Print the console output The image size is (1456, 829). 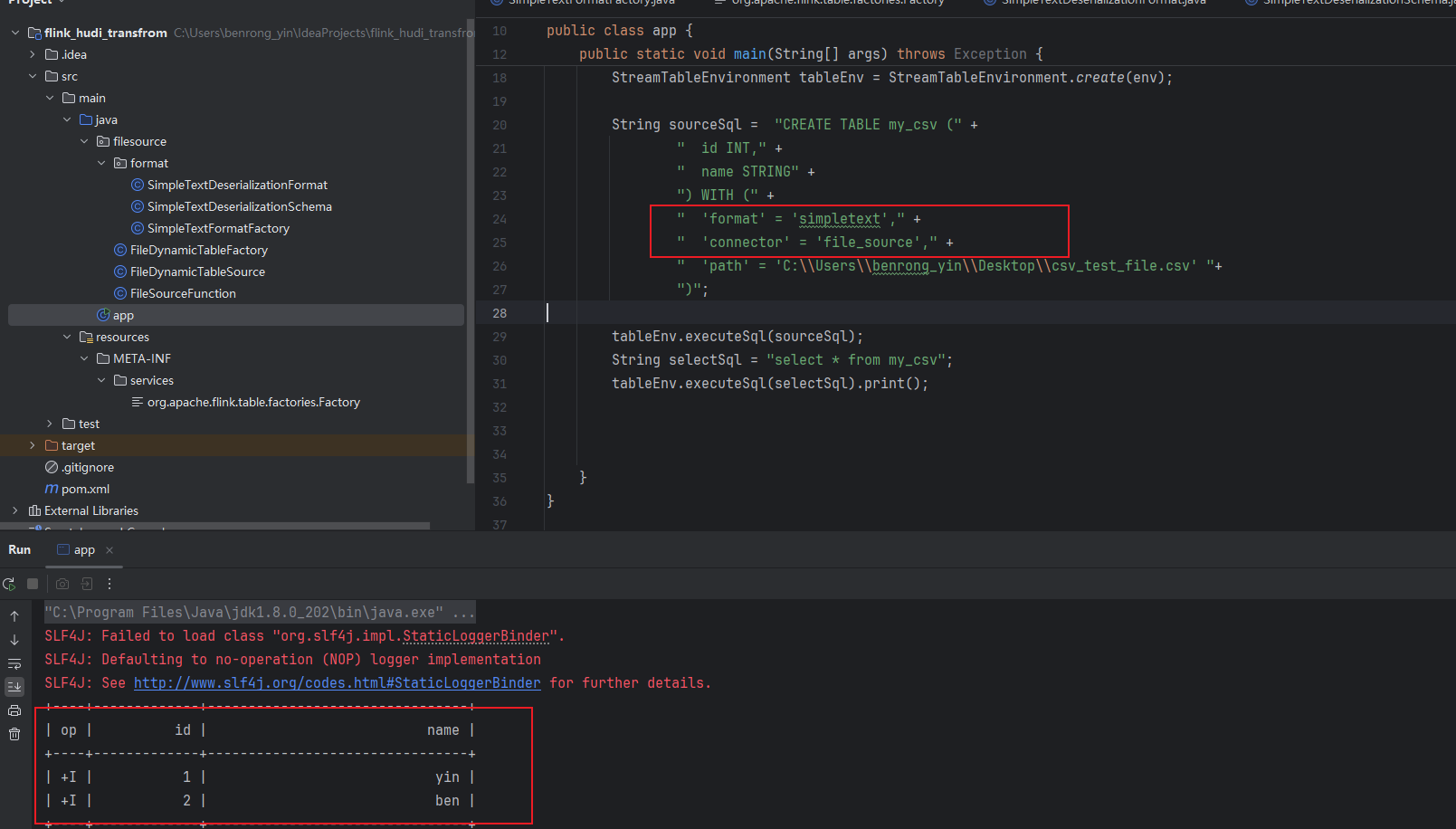[14, 710]
